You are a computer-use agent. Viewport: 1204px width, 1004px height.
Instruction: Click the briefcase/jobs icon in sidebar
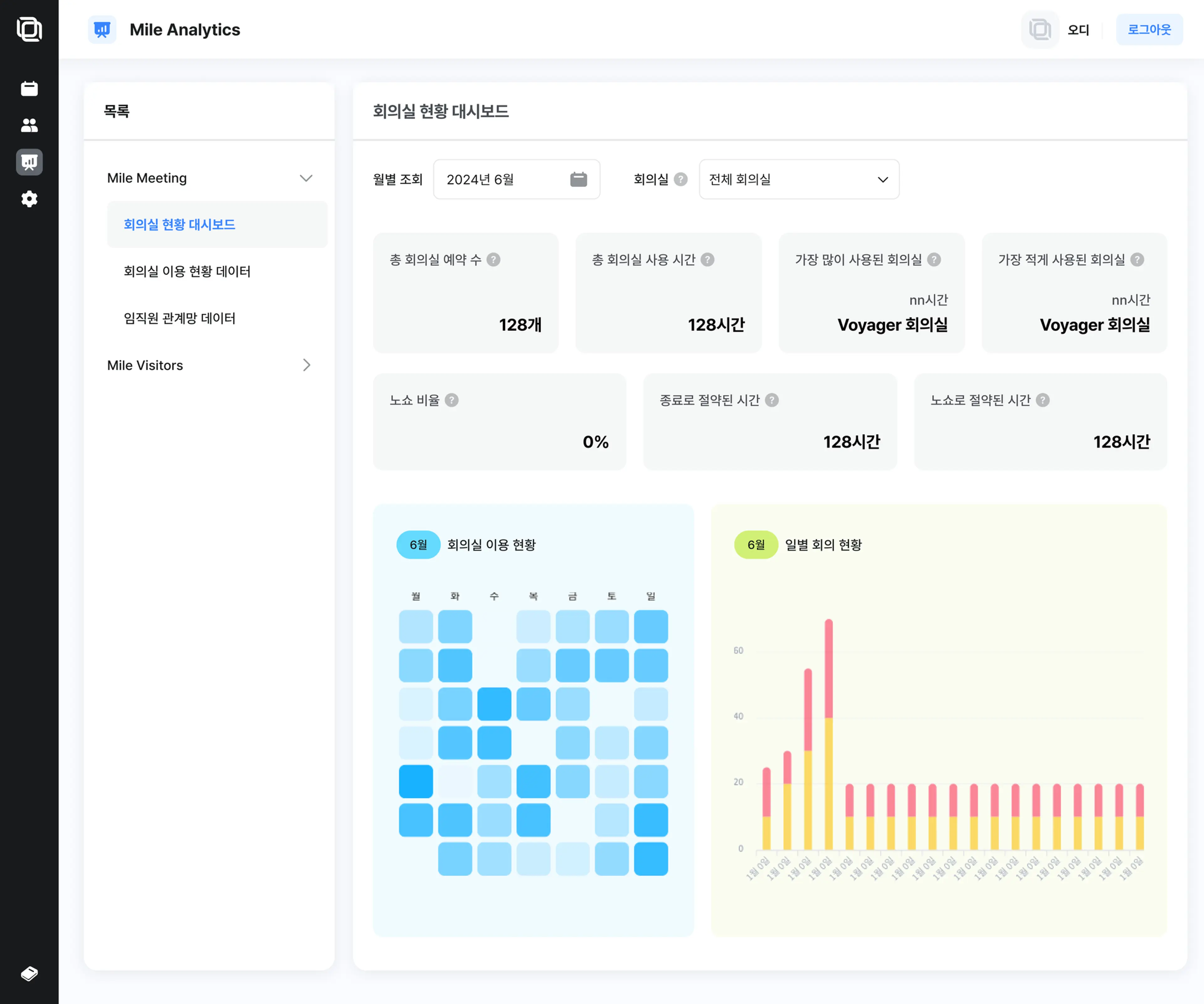click(x=29, y=88)
